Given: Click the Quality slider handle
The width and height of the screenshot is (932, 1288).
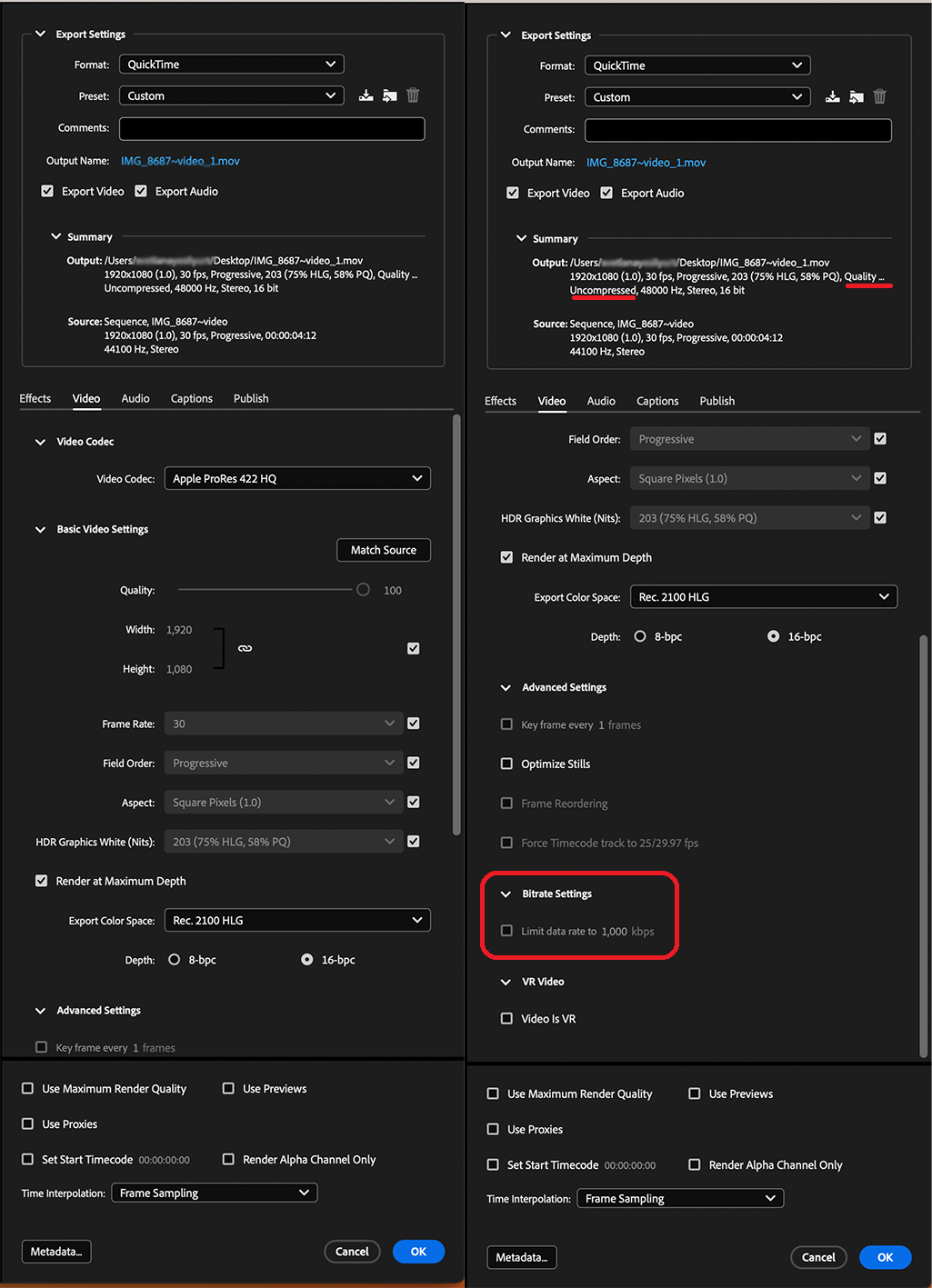Looking at the screenshot, I should 363,590.
